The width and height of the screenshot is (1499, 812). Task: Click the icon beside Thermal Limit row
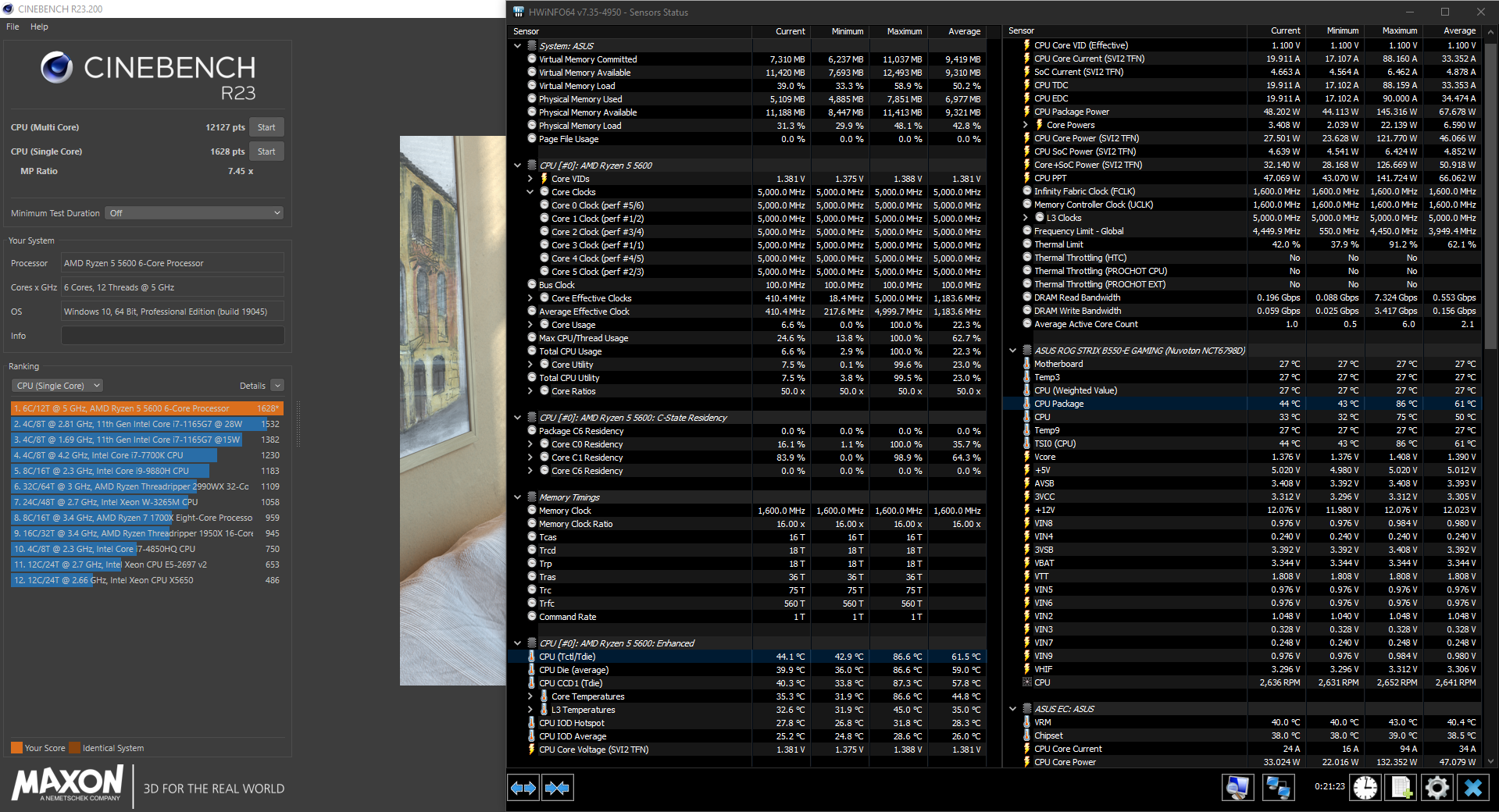[1026, 244]
